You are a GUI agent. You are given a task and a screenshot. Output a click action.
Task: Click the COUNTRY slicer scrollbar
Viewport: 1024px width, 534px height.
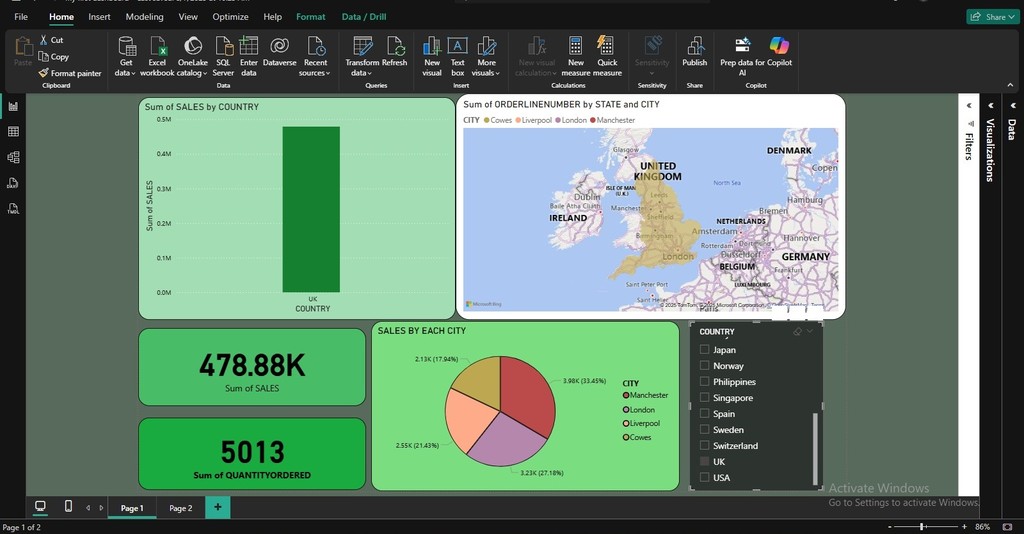click(x=814, y=448)
